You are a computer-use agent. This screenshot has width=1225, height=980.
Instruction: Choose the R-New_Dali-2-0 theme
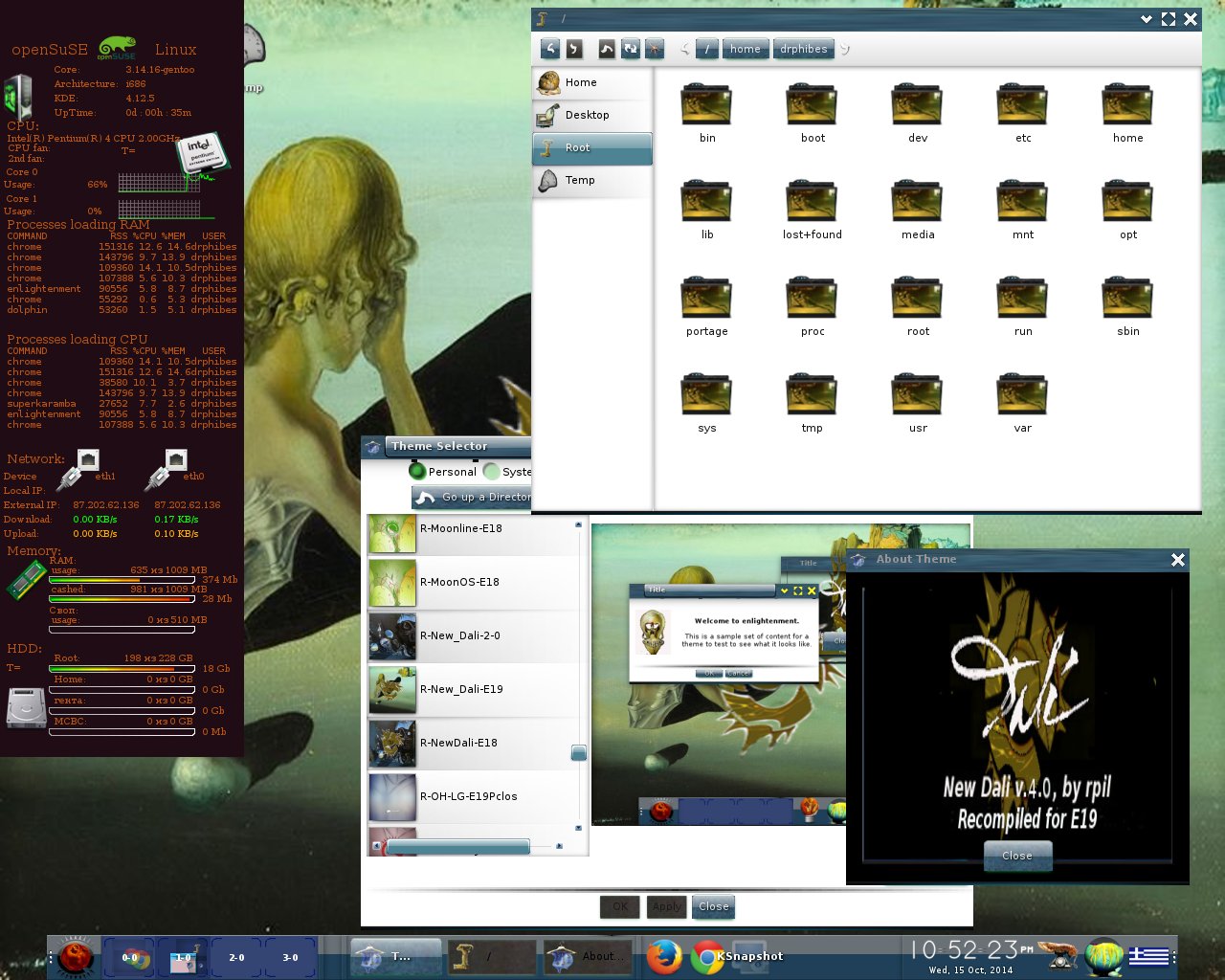[x=473, y=636]
